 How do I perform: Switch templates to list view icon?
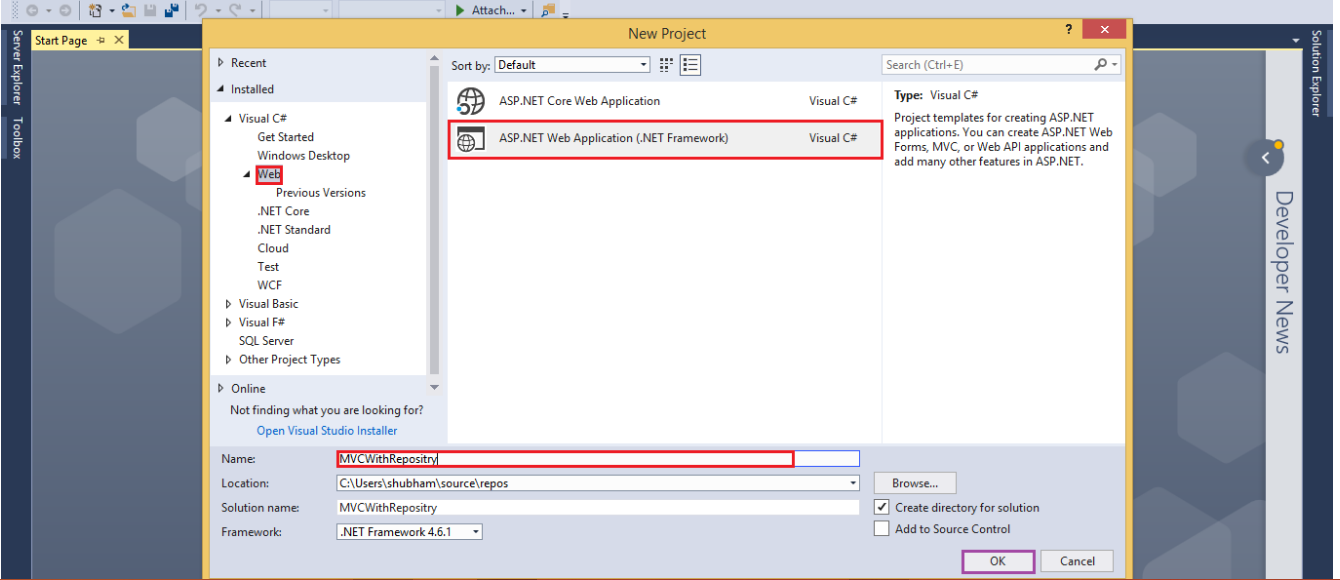pyautogui.click(x=690, y=65)
